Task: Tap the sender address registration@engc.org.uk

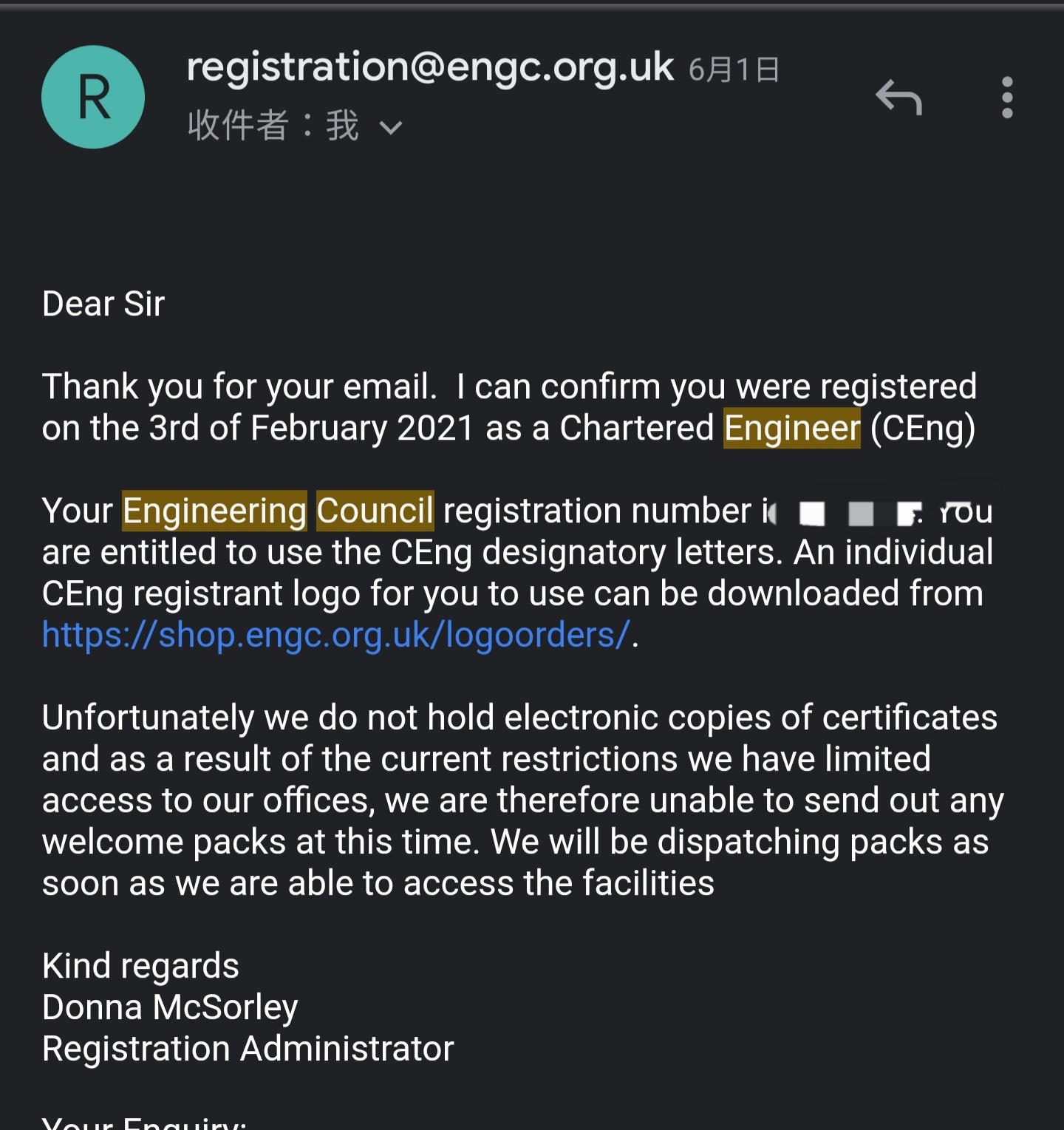Action: pos(430,68)
